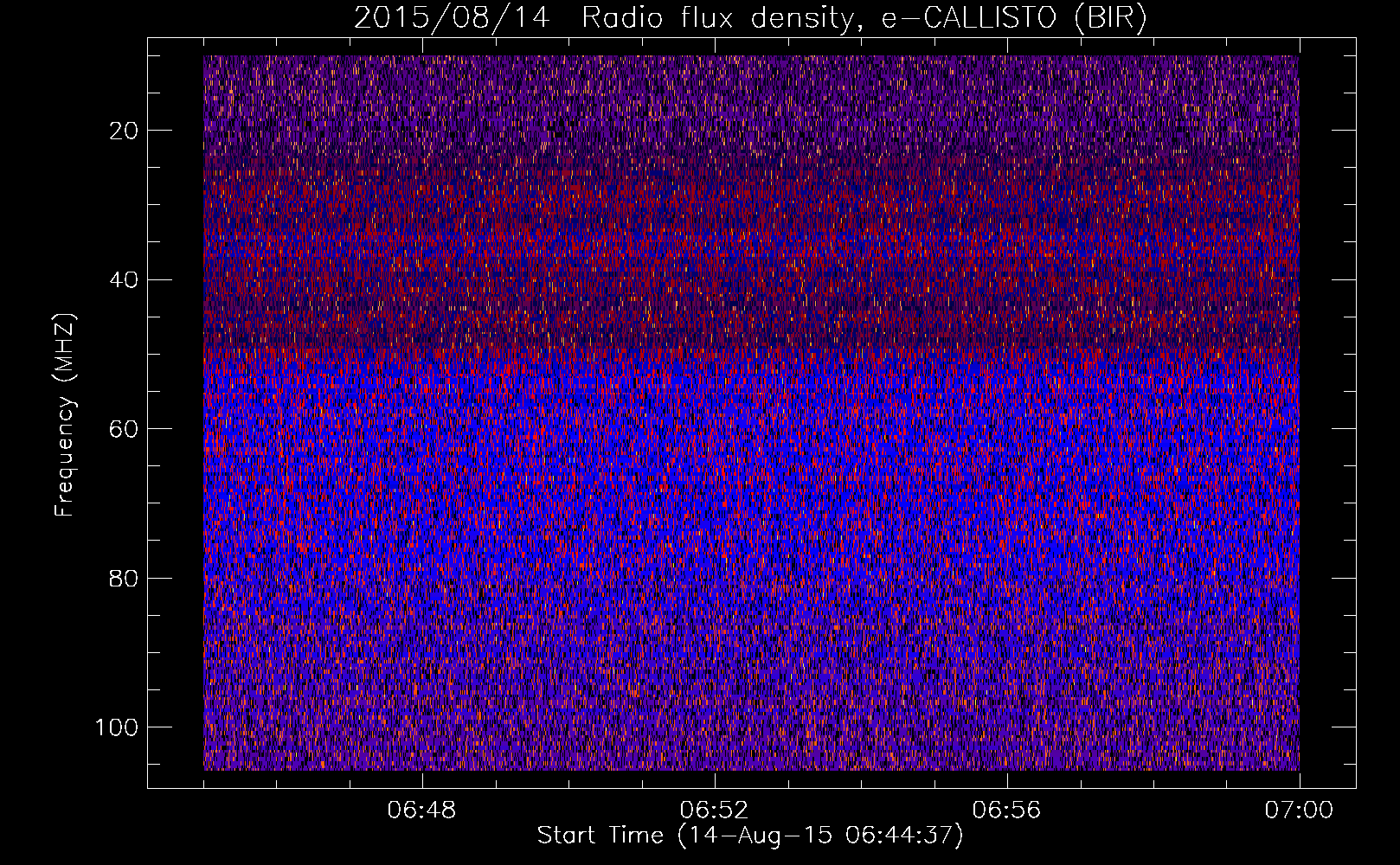This screenshot has height=865, width=1400.
Task: Click the 06:48 time tick label
Action: pos(422,811)
